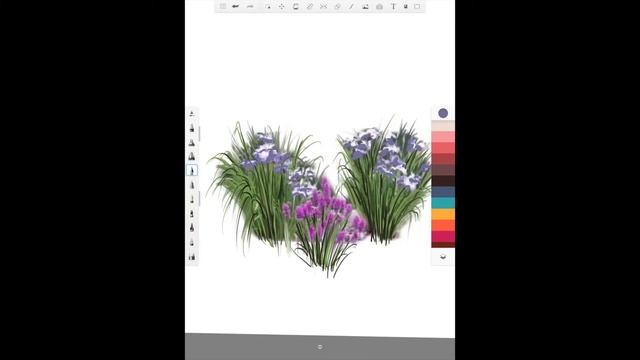Select the Text tool T icon
The image size is (640, 360).
coord(393,7)
